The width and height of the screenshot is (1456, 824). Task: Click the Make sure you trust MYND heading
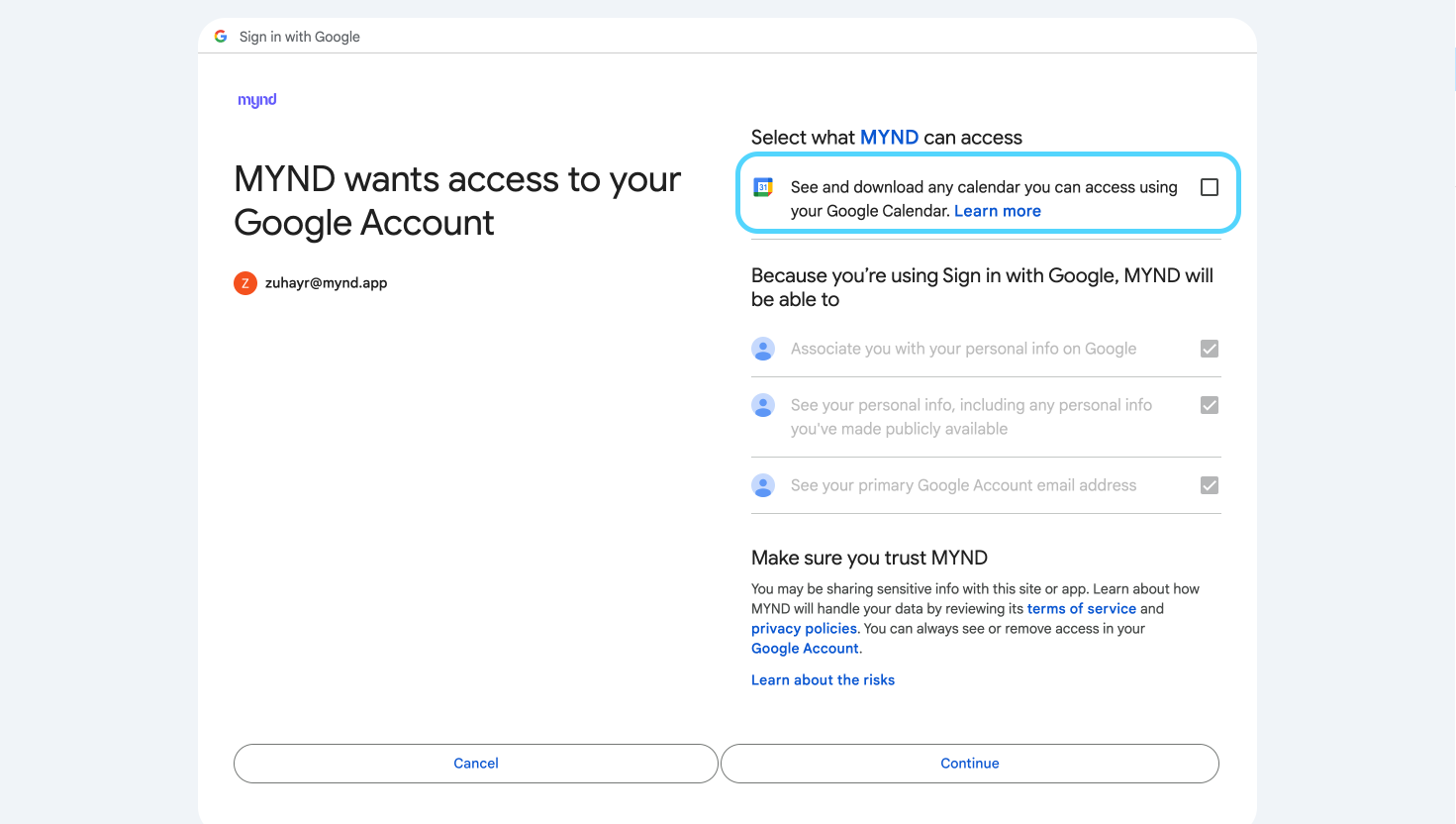click(x=869, y=558)
